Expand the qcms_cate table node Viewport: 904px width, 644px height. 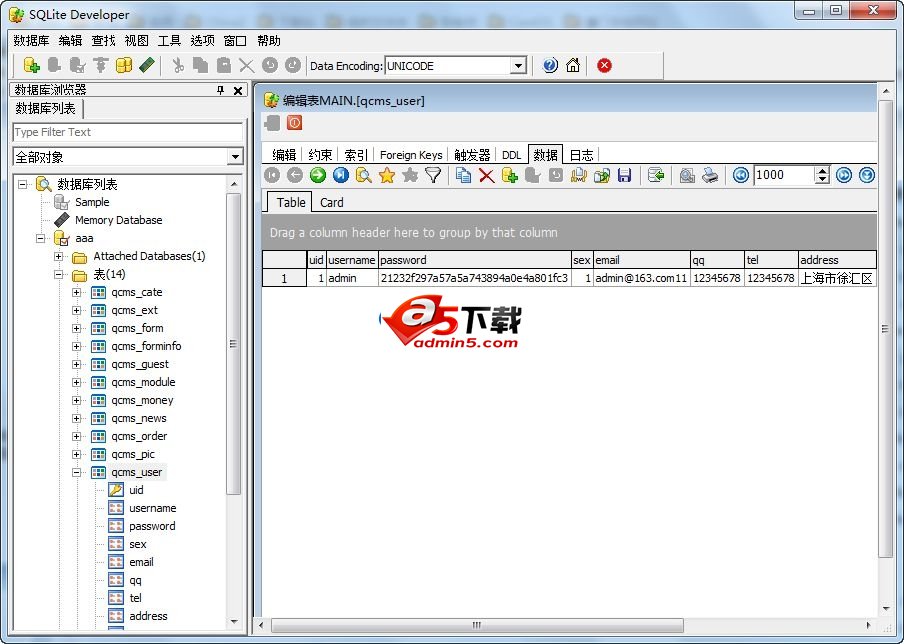[76, 292]
